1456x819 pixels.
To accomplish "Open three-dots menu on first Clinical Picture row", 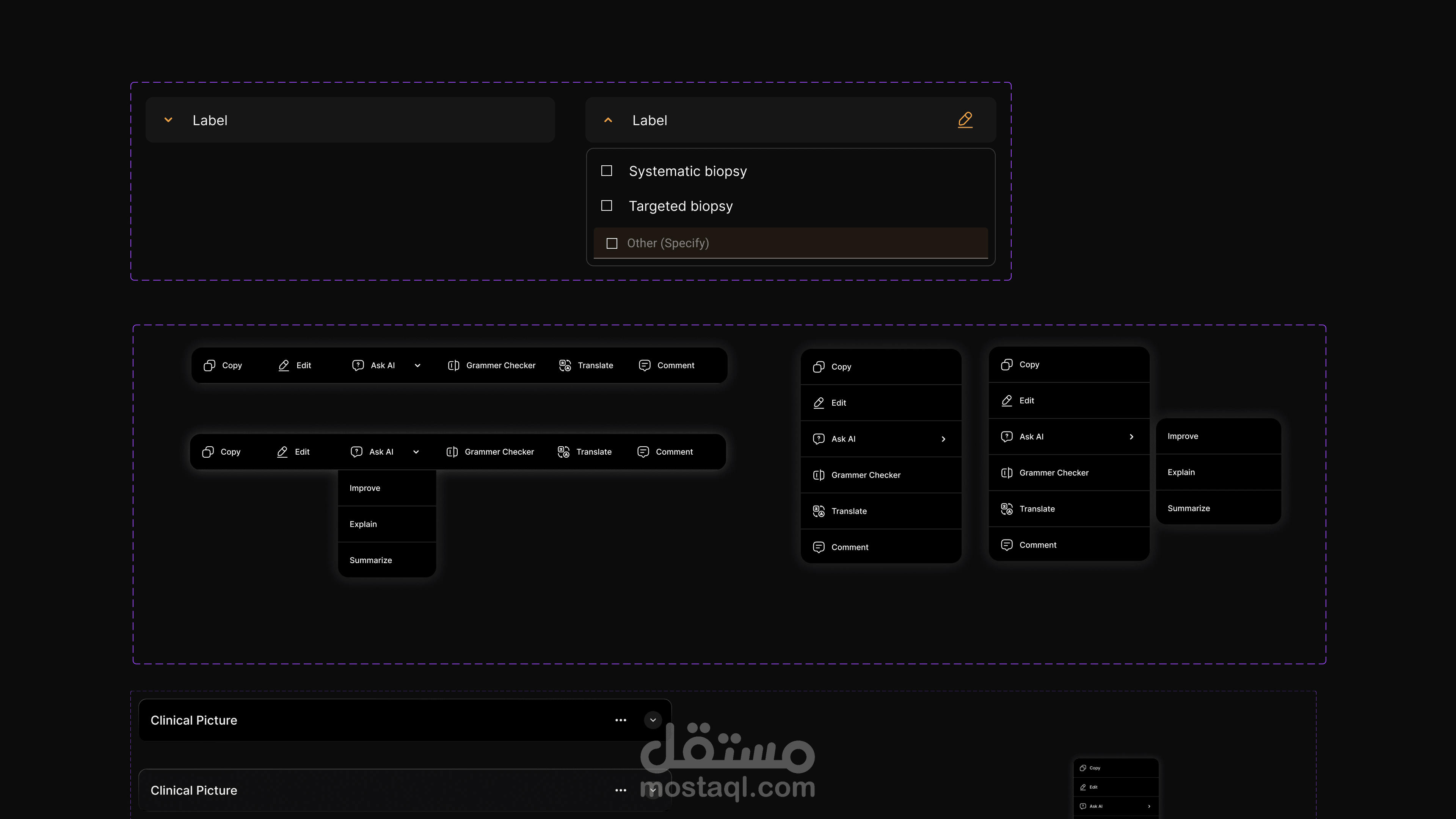I will (621, 720).
